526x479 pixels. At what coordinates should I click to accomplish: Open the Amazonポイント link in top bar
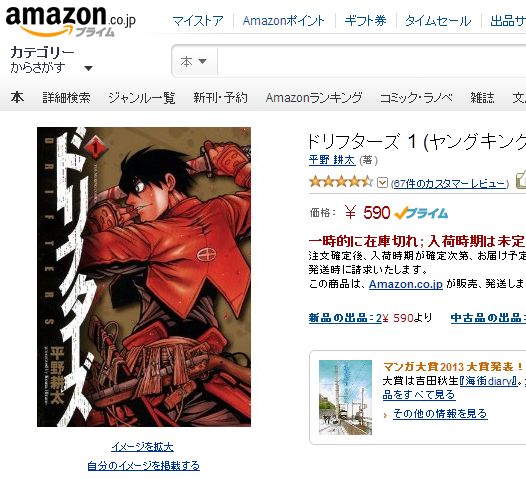(x=284, y=21)
